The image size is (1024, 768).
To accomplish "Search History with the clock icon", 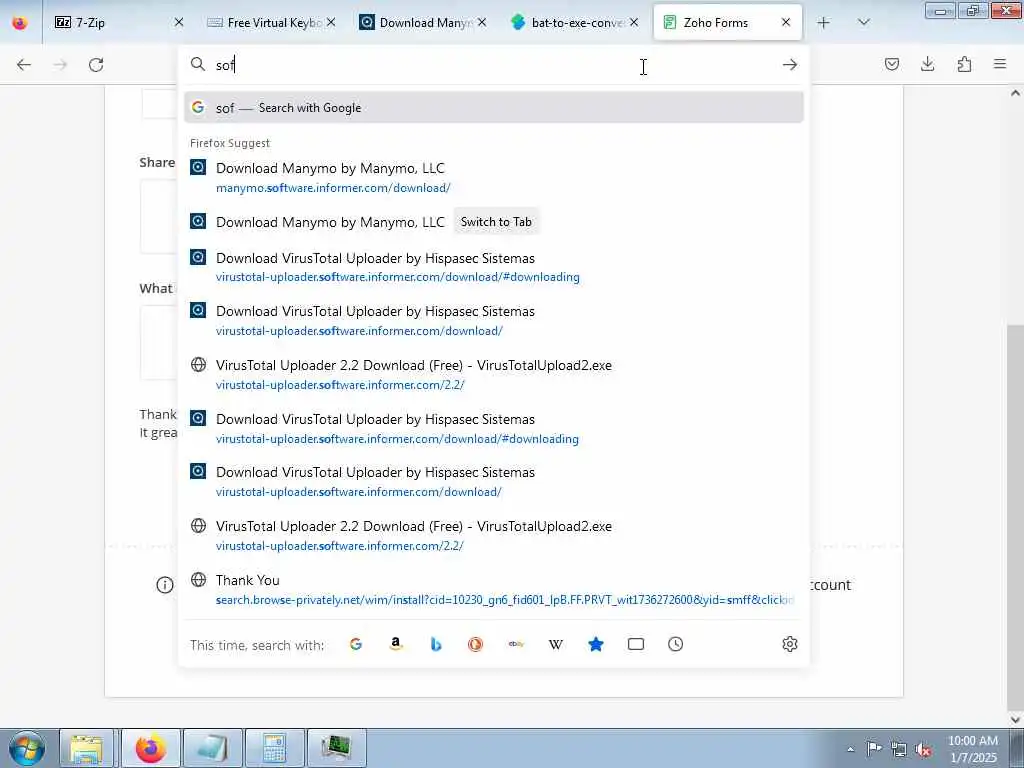I will (x=676, y=645).
